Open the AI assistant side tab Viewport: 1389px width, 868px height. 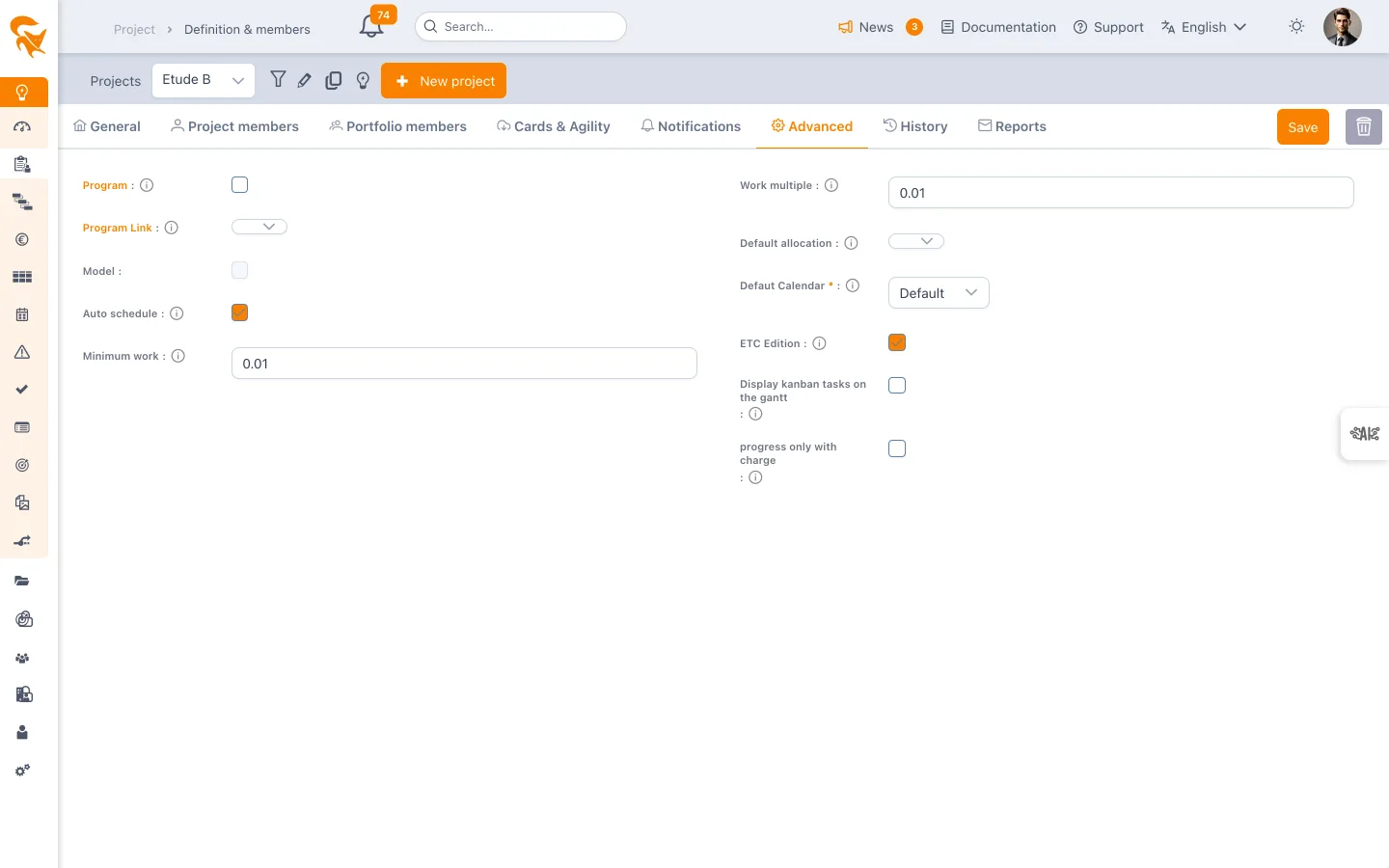(x=1365, y=434)
